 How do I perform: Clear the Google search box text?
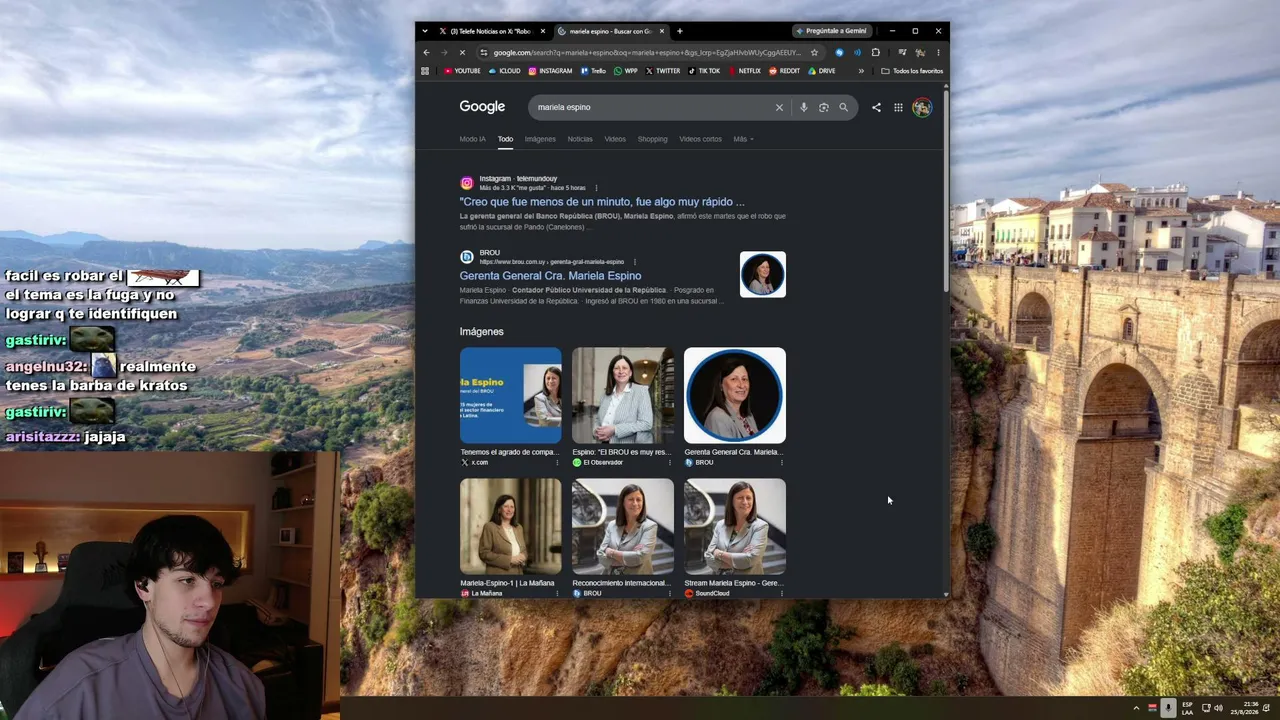779,107
